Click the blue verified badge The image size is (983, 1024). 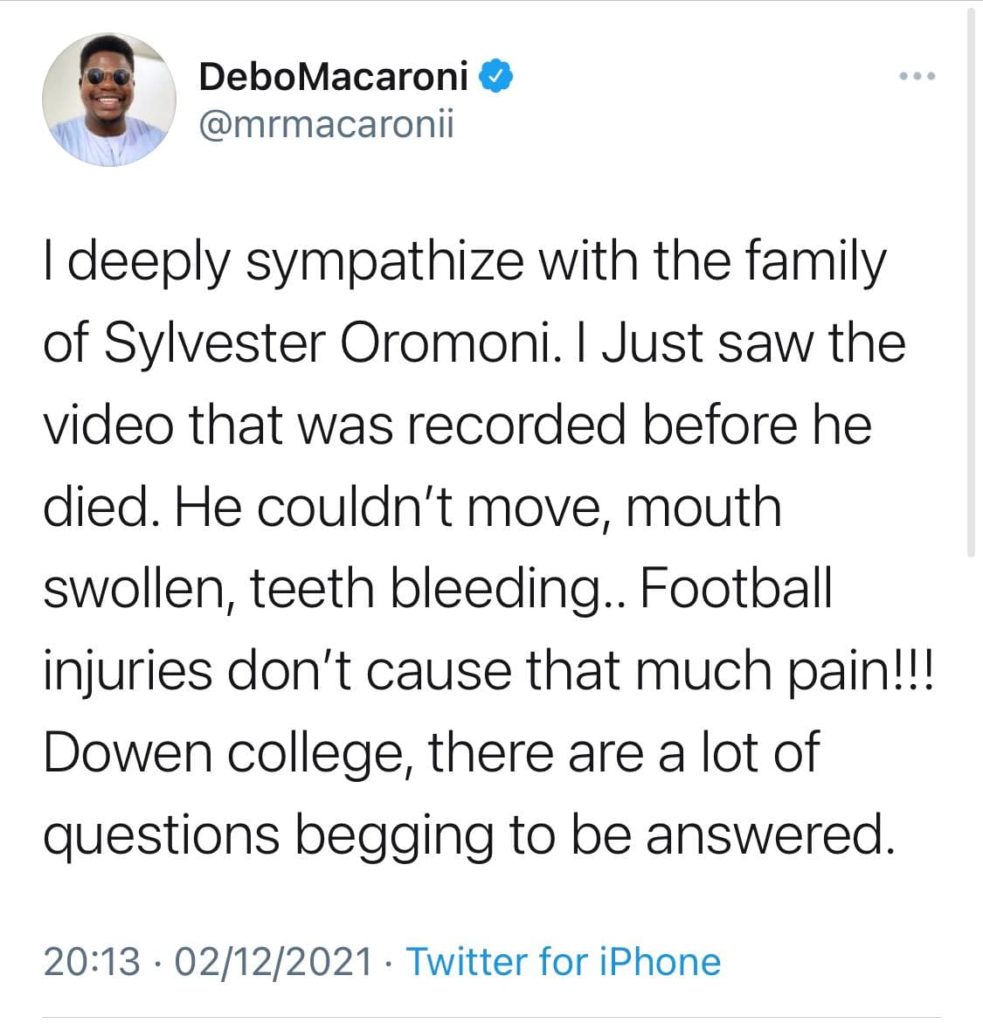[498, 77]
